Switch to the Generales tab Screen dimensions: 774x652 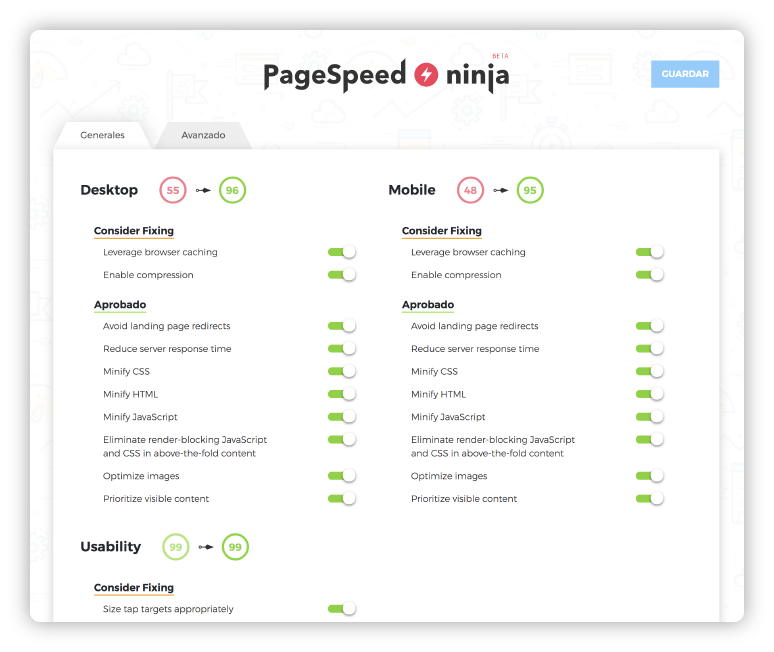click(x=102, y=135)
